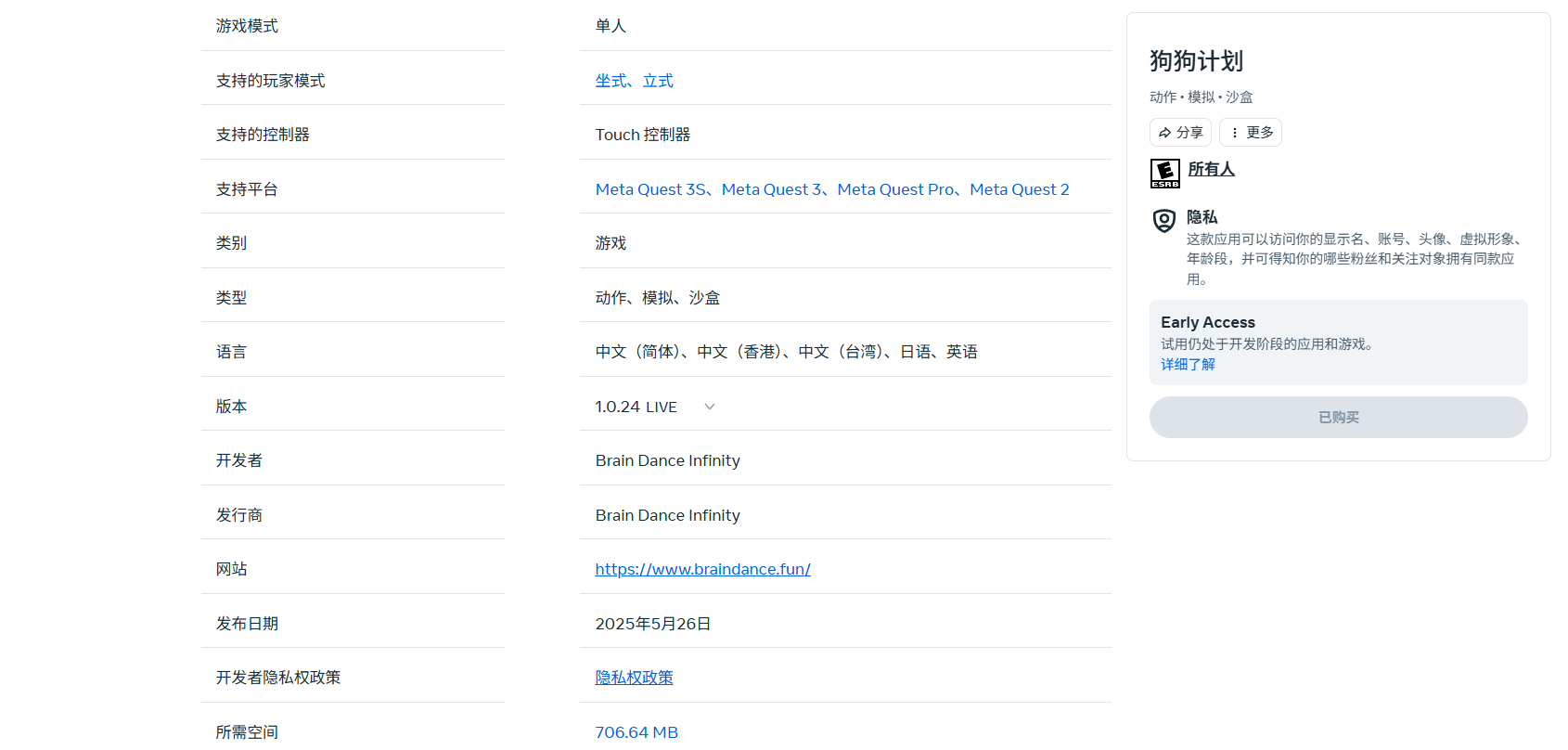The height and width of the screenshot is (750, 1568).
Task: Click the 更多 more button
Action: 1251,133
